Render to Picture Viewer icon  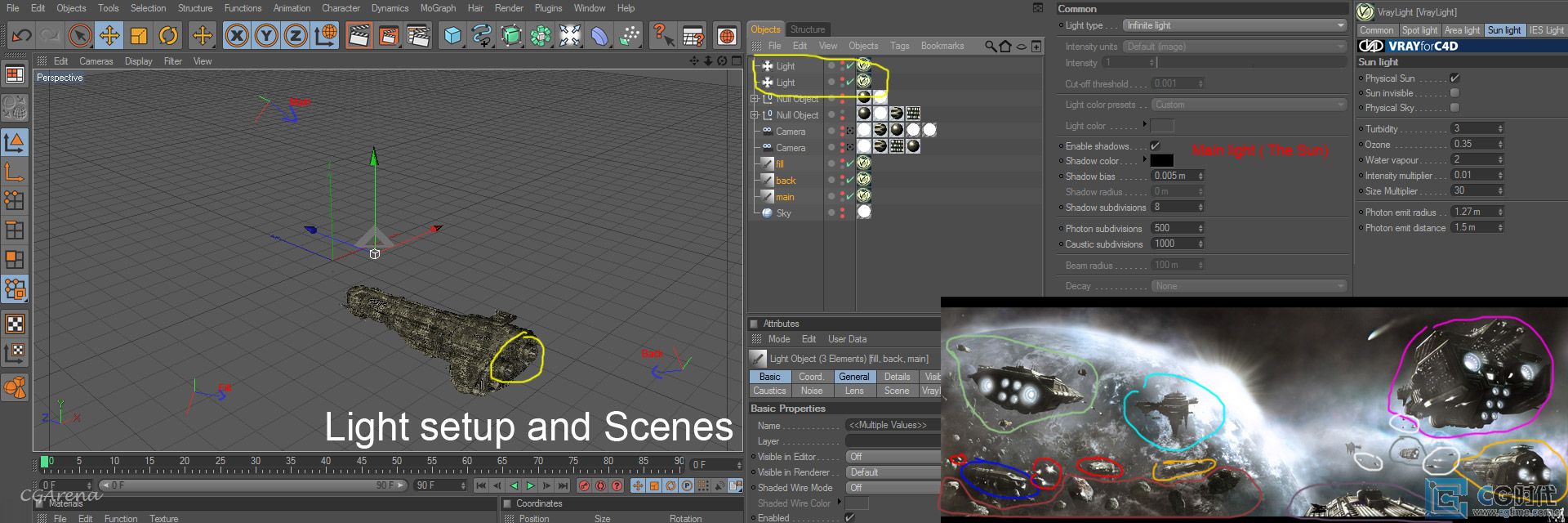coord(389,35)
